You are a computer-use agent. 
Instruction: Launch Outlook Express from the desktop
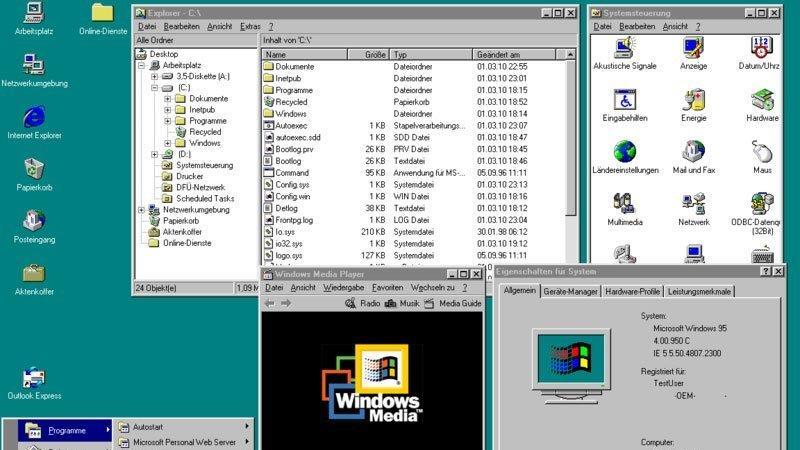pos(34,383)
